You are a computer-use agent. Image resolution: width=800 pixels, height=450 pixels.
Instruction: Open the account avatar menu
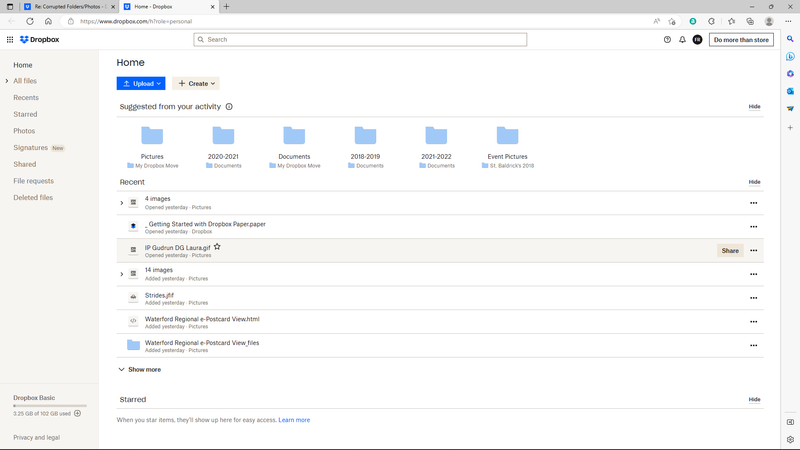tap(697, 40)
